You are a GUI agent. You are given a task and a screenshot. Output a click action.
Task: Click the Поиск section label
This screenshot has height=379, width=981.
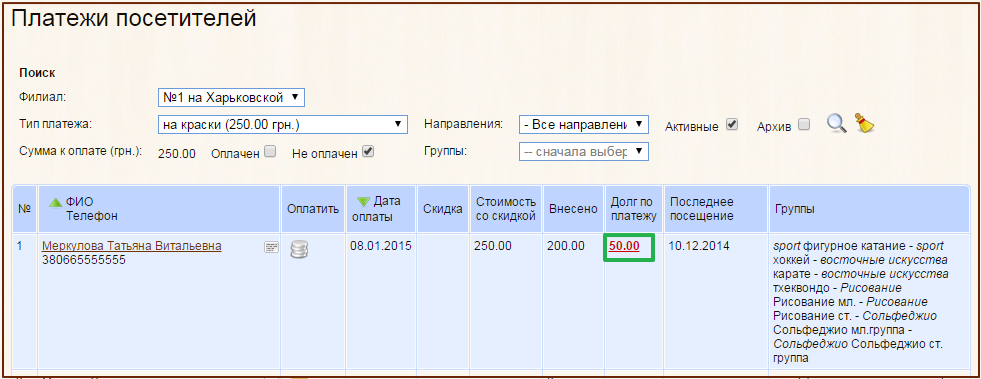click(37, 73)
